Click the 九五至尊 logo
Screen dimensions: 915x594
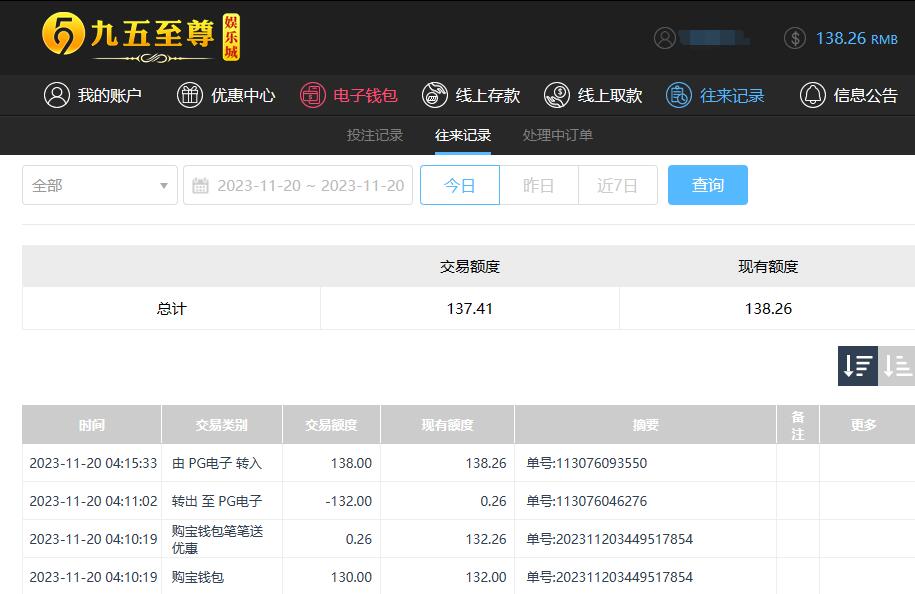pos(140,37)
